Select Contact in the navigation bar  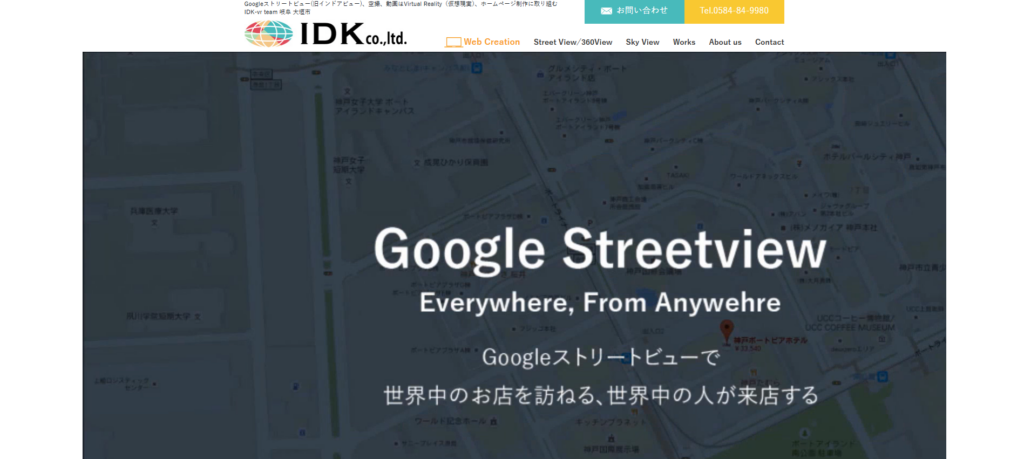(x=769, y=42)
